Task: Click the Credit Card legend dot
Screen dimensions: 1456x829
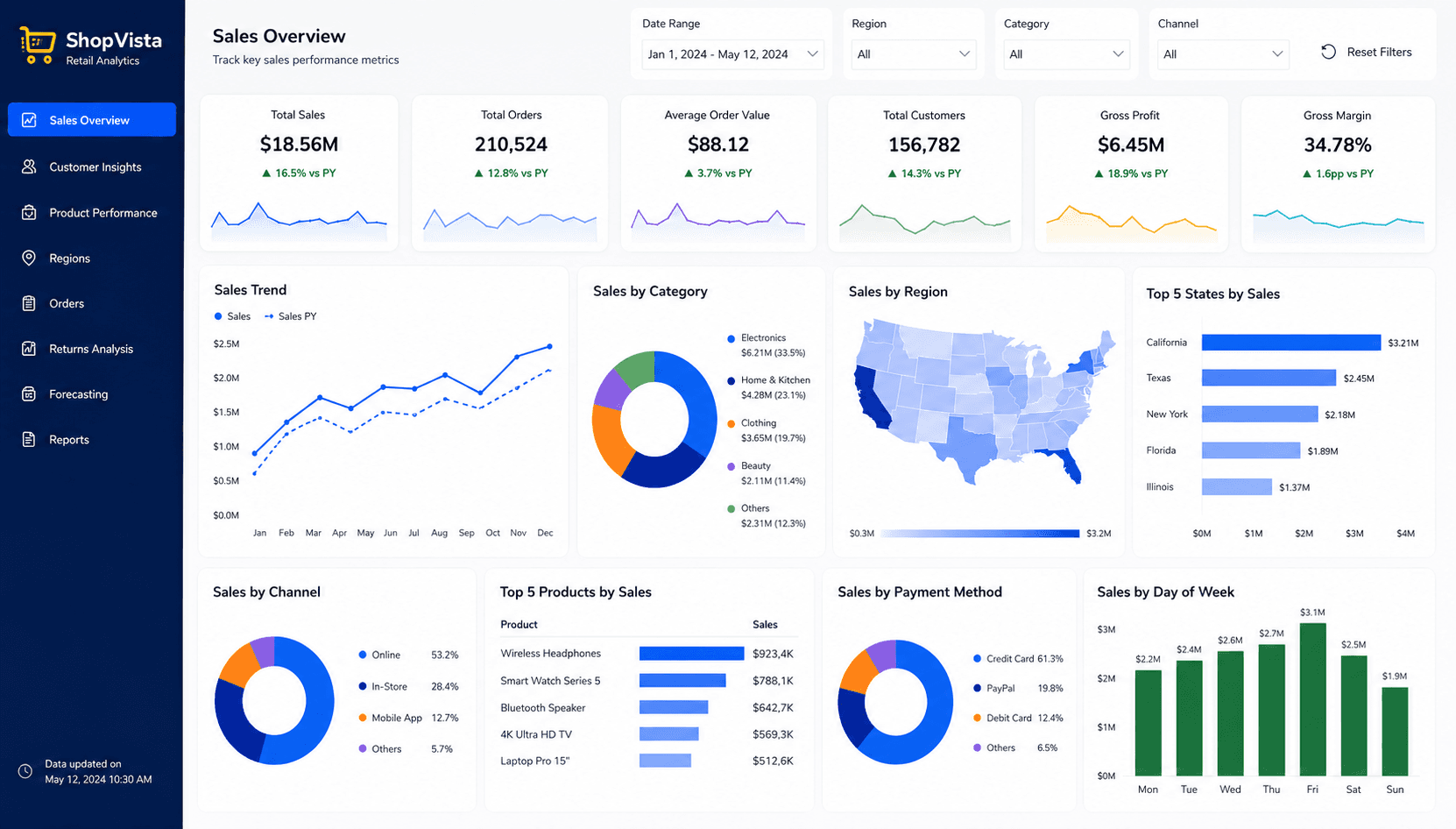Action: point(978,658)
